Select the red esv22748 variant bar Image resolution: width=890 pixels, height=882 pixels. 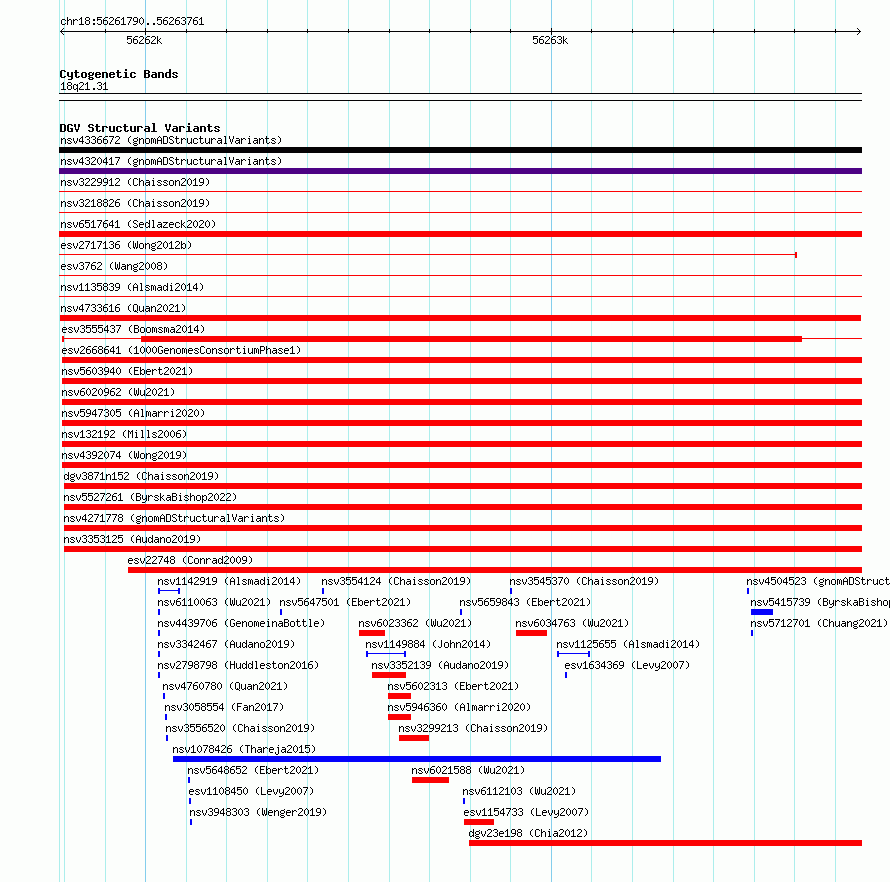pyautogui.click(x=495, y=570)
